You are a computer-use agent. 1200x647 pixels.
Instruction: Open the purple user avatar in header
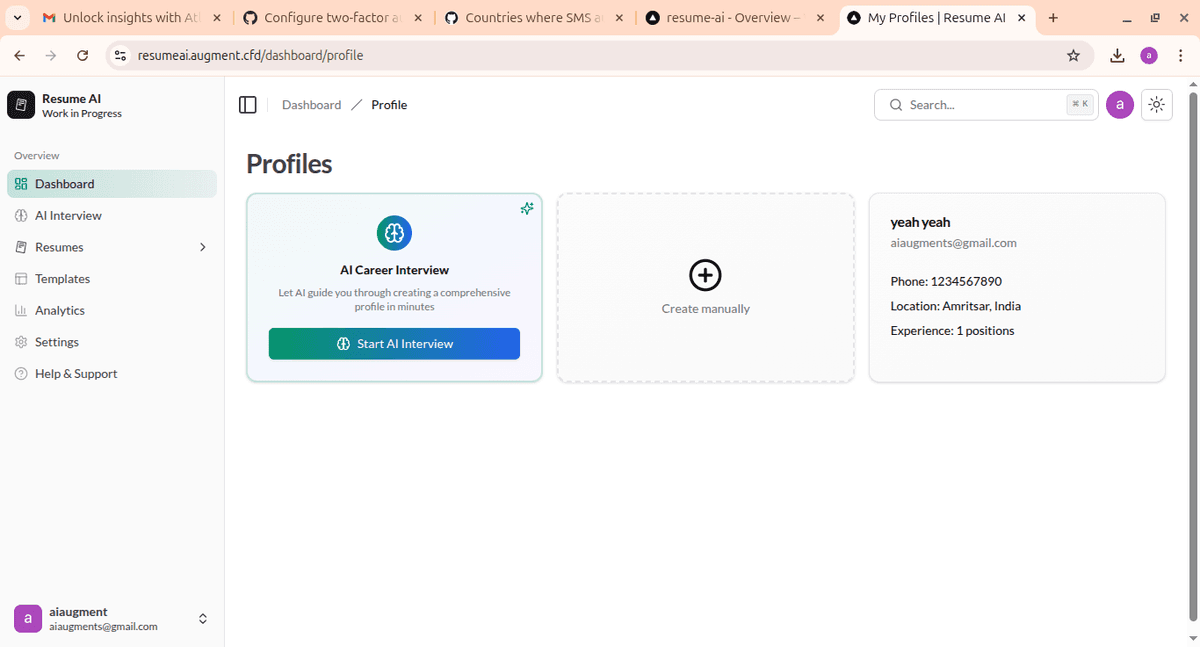tap(1120, 105)
